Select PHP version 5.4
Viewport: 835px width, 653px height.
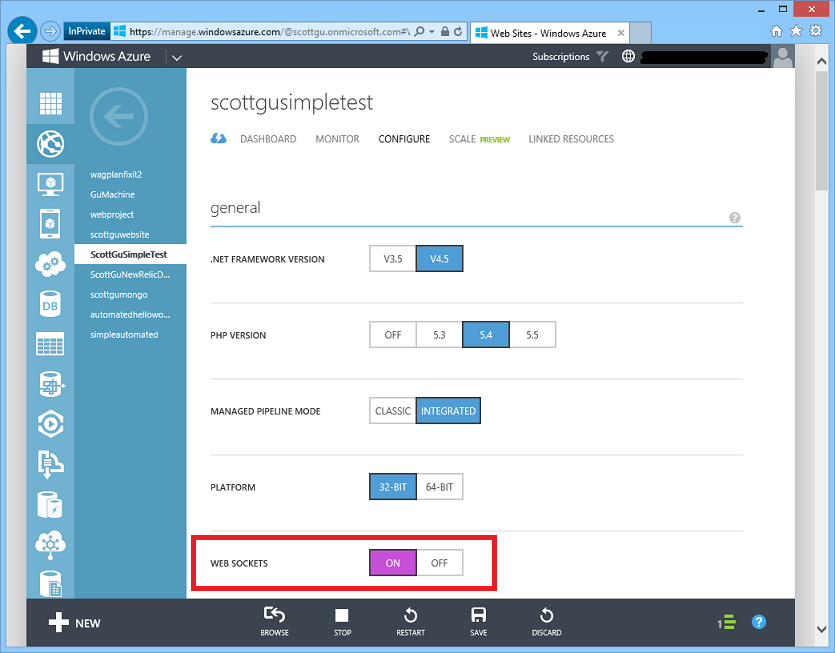pos(486,335)
